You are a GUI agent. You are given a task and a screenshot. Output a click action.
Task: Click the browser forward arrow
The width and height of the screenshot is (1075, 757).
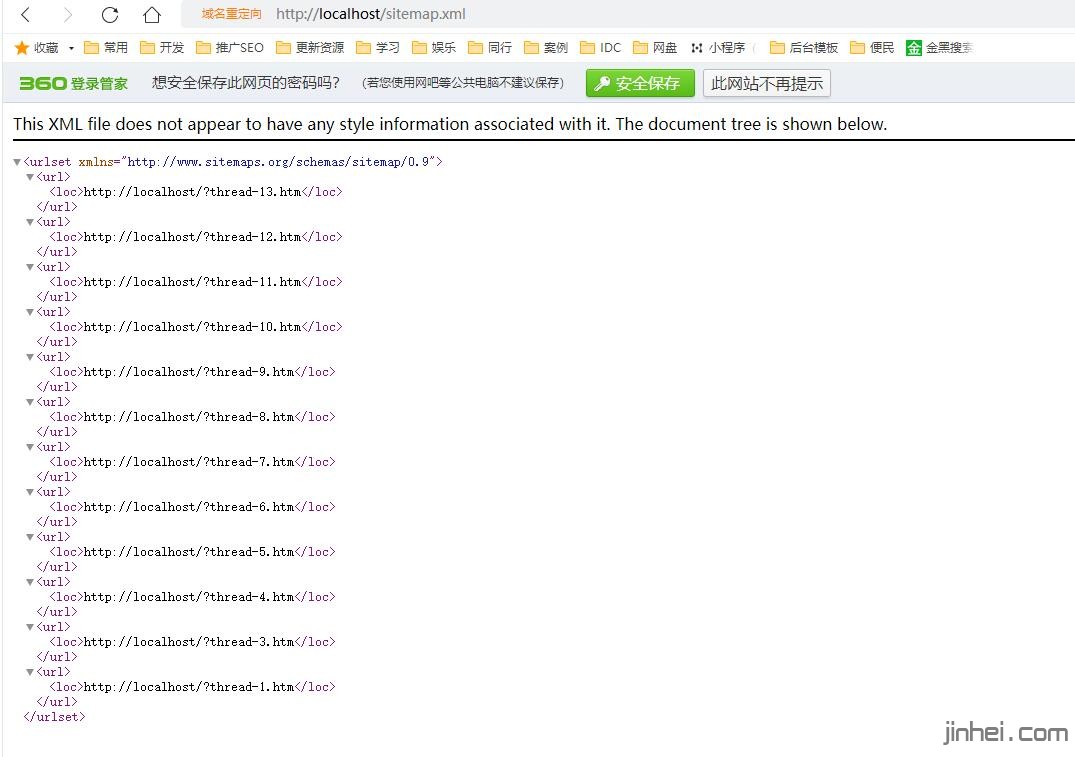68,15
